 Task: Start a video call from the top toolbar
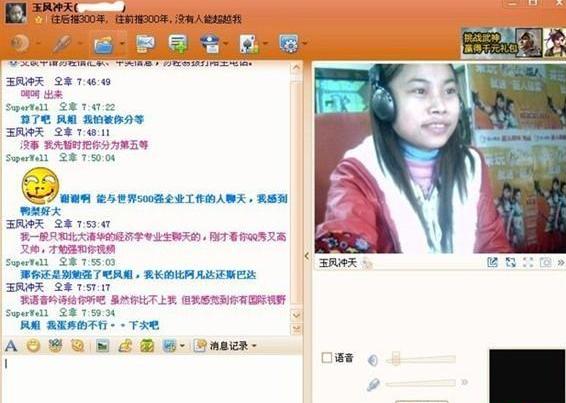(x=19, y=43)
